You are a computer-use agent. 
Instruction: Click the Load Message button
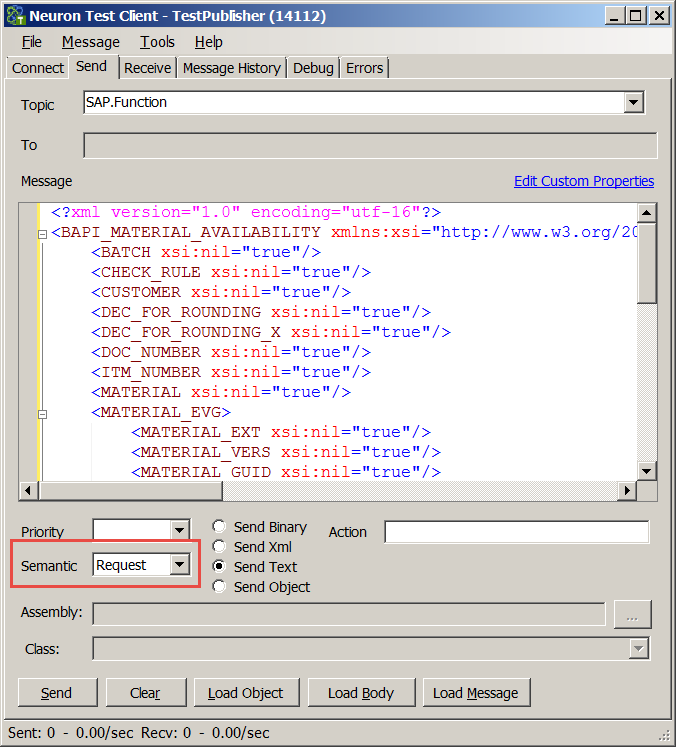coord(476,693)
